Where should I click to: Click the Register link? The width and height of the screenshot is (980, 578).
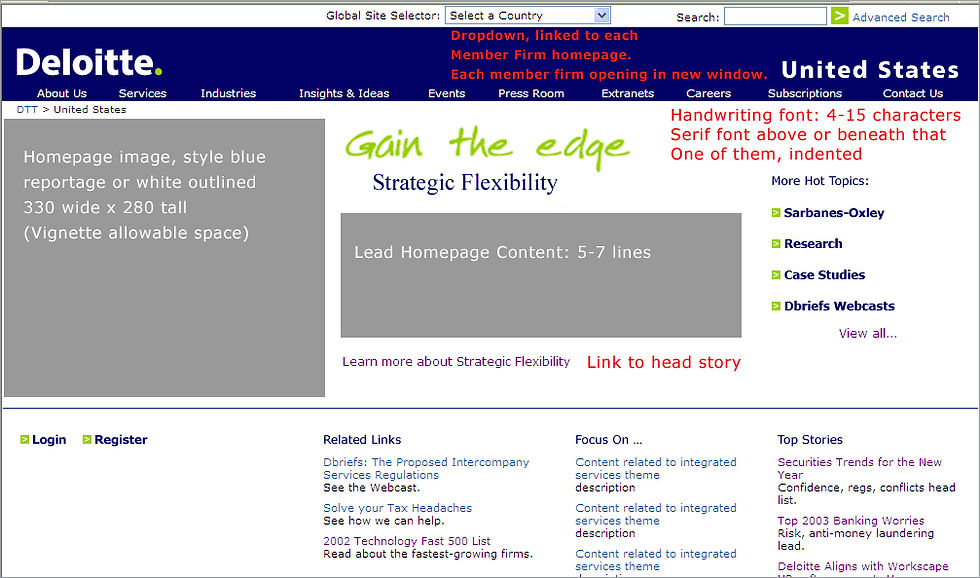click(x=121, y=439)
